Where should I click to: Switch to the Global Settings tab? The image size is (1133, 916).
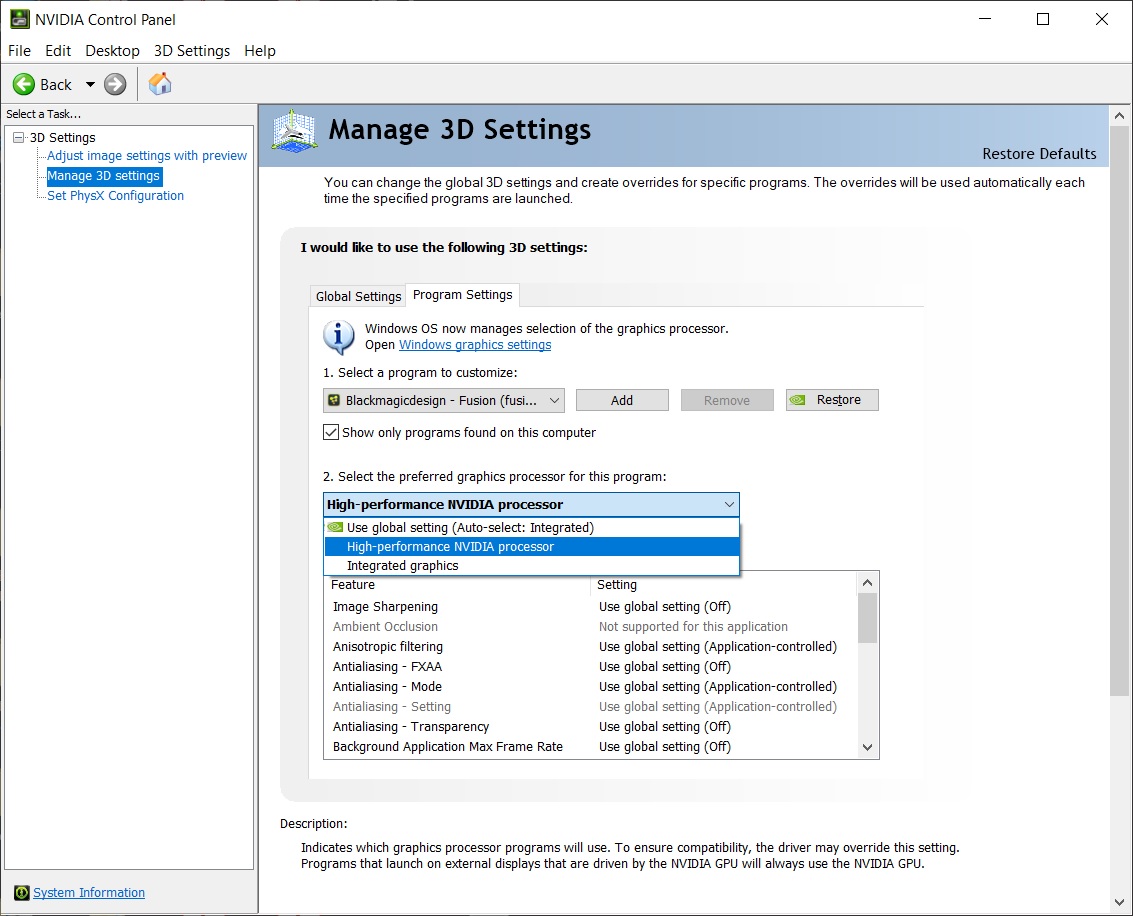click(358, 296)
